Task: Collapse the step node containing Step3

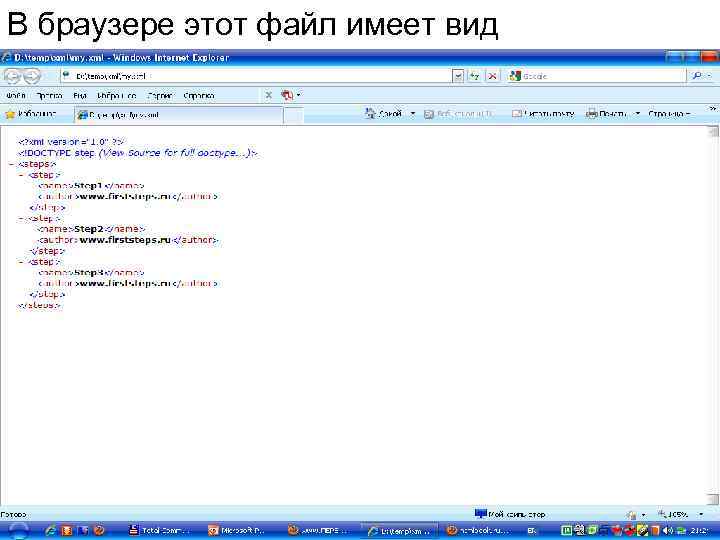Action: pos(22,262)
